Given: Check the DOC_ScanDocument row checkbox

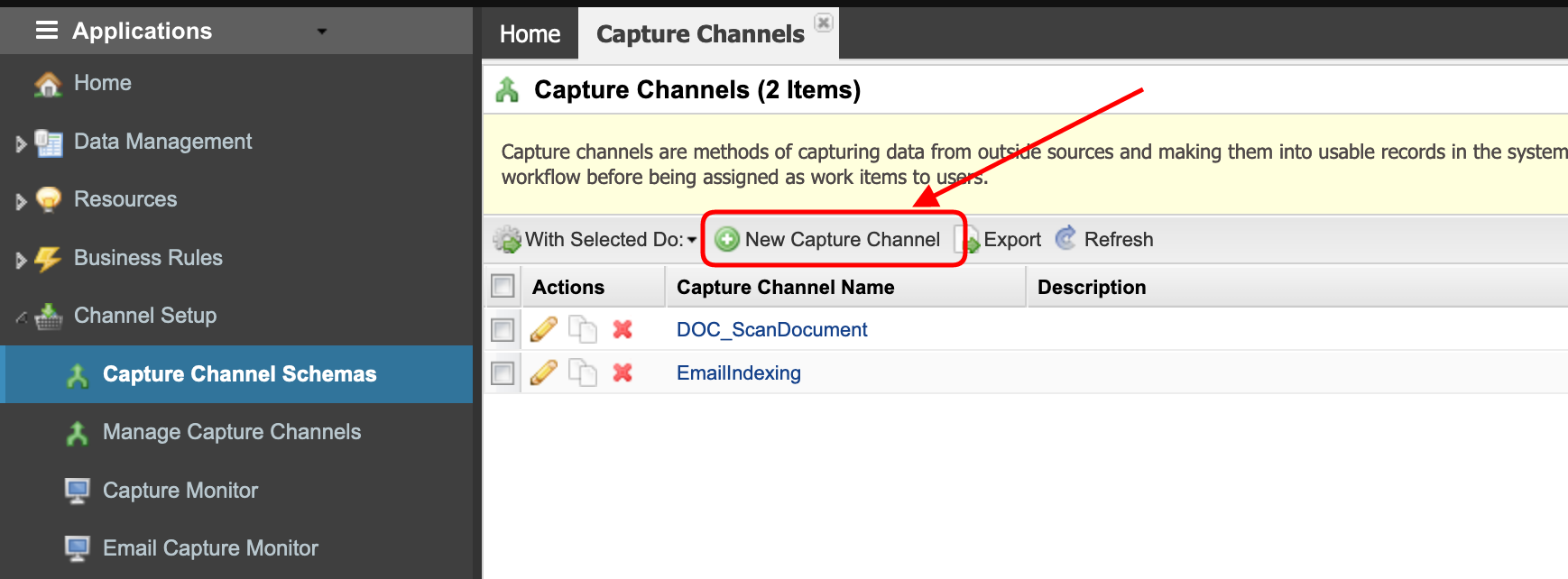Looking at the screenshot, I should coord(503,330).
